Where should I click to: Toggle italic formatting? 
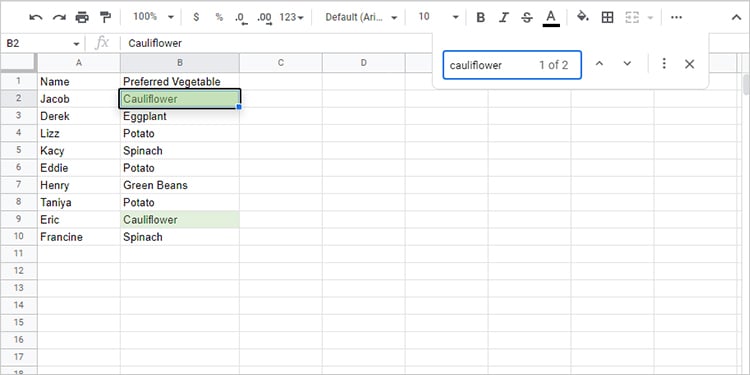point(504,18)
